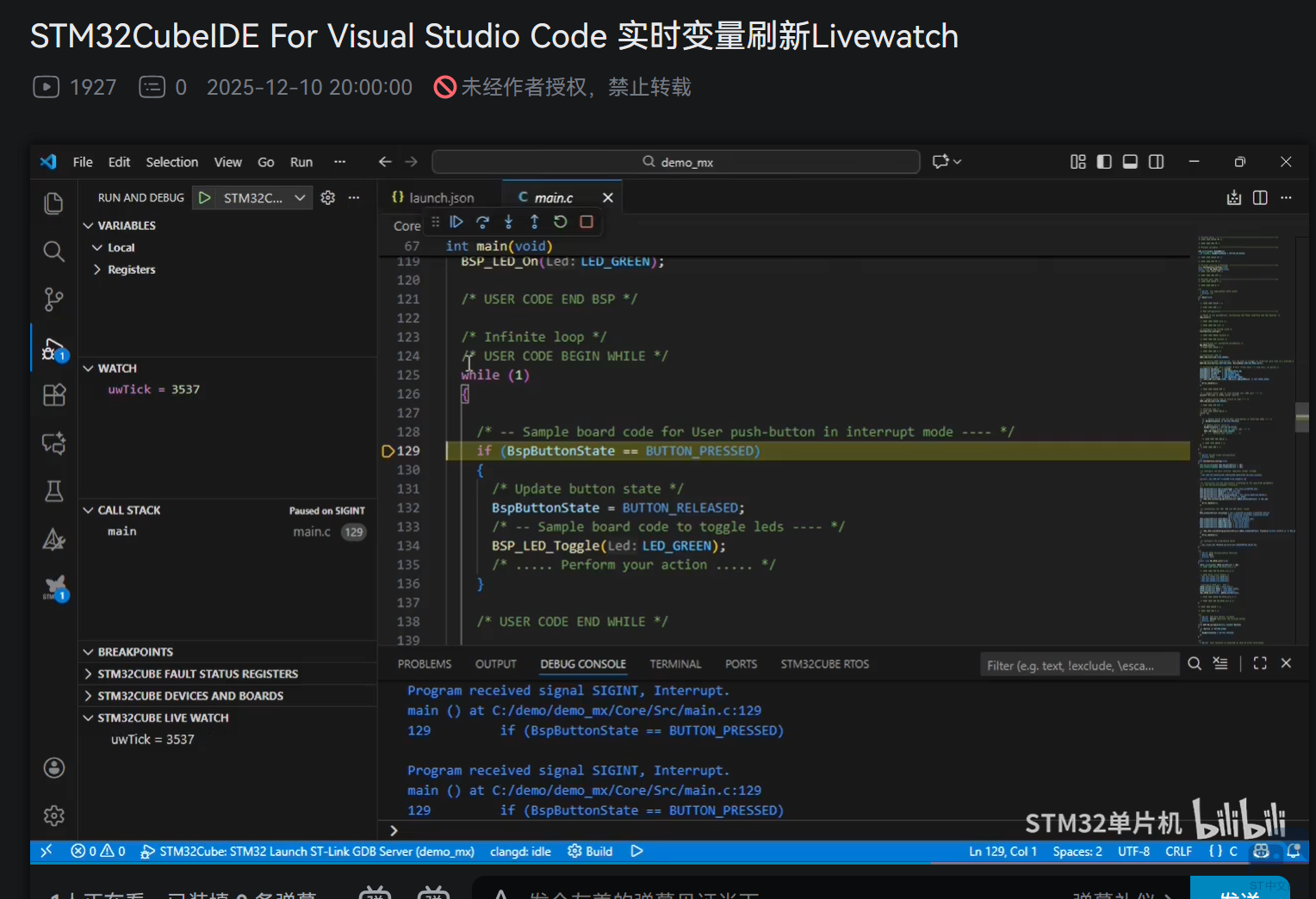Customize layout icon in title bar
This screenshot has height=899, width=1316.
pyautogui.click(x=1078, y=162)
